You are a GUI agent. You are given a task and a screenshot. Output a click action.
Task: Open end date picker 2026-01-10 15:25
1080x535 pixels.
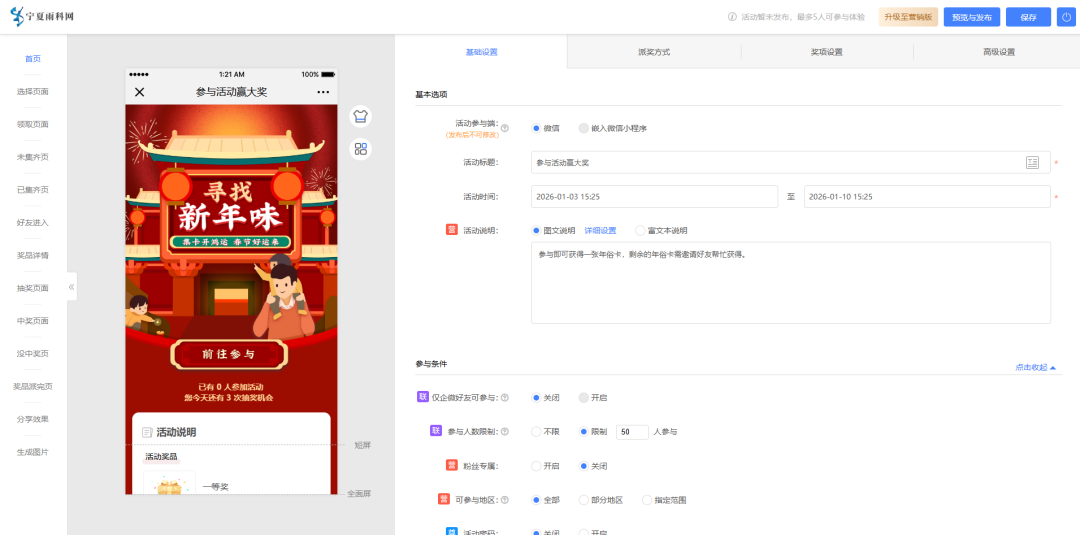(x=927, y=196)
